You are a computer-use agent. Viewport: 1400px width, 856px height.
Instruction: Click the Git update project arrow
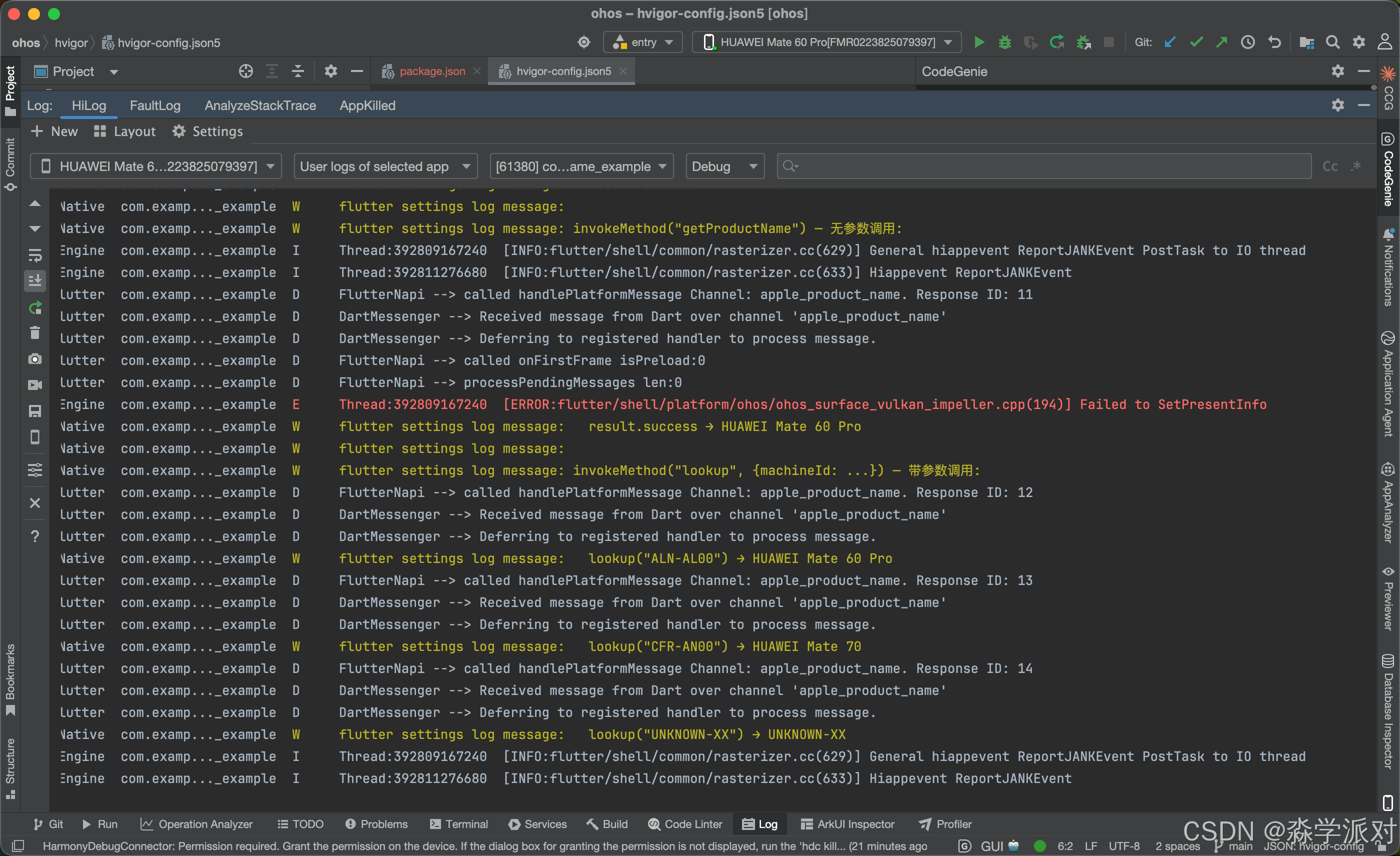point(1170,42)
